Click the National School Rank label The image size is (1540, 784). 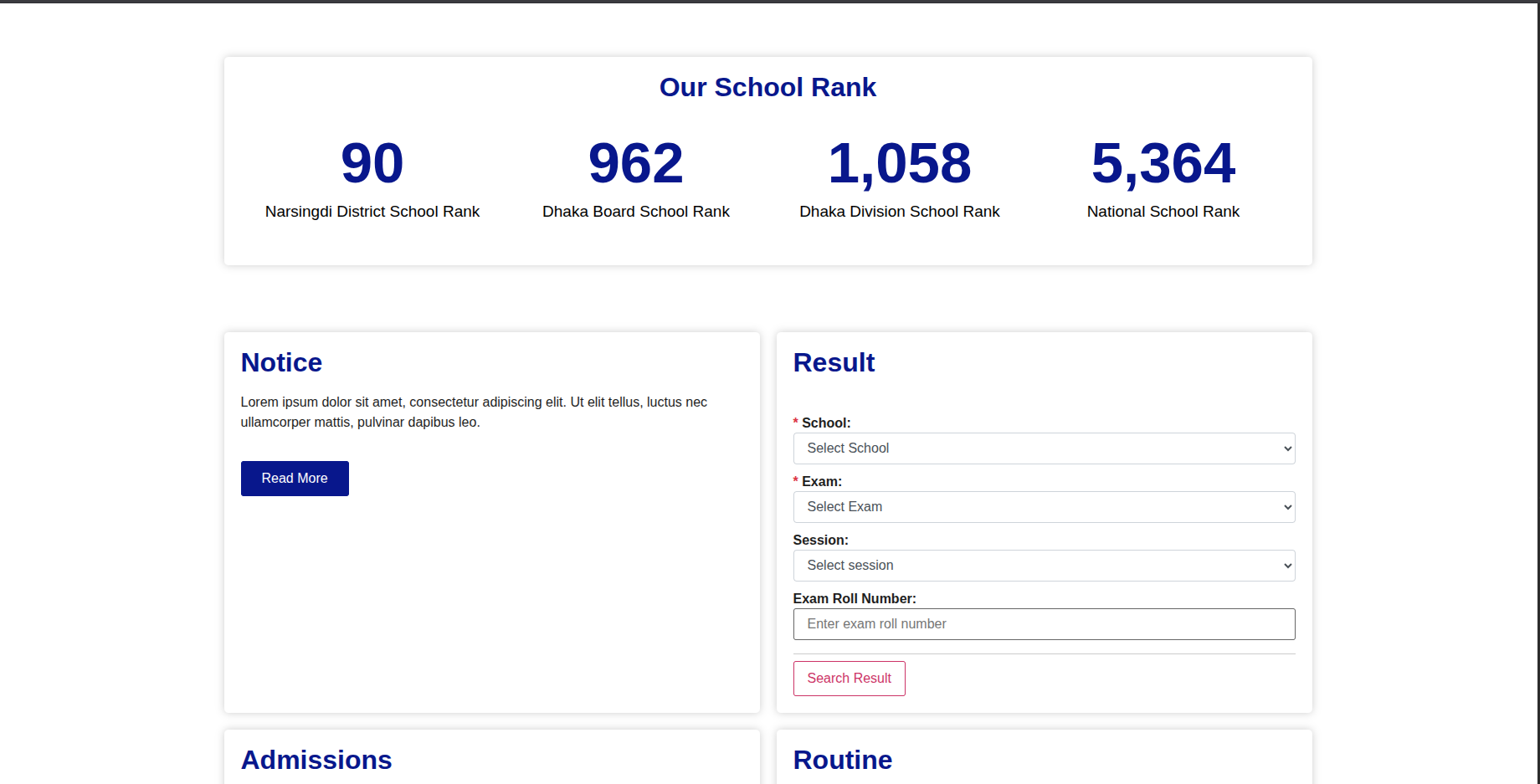click(x=1163, y=212)
